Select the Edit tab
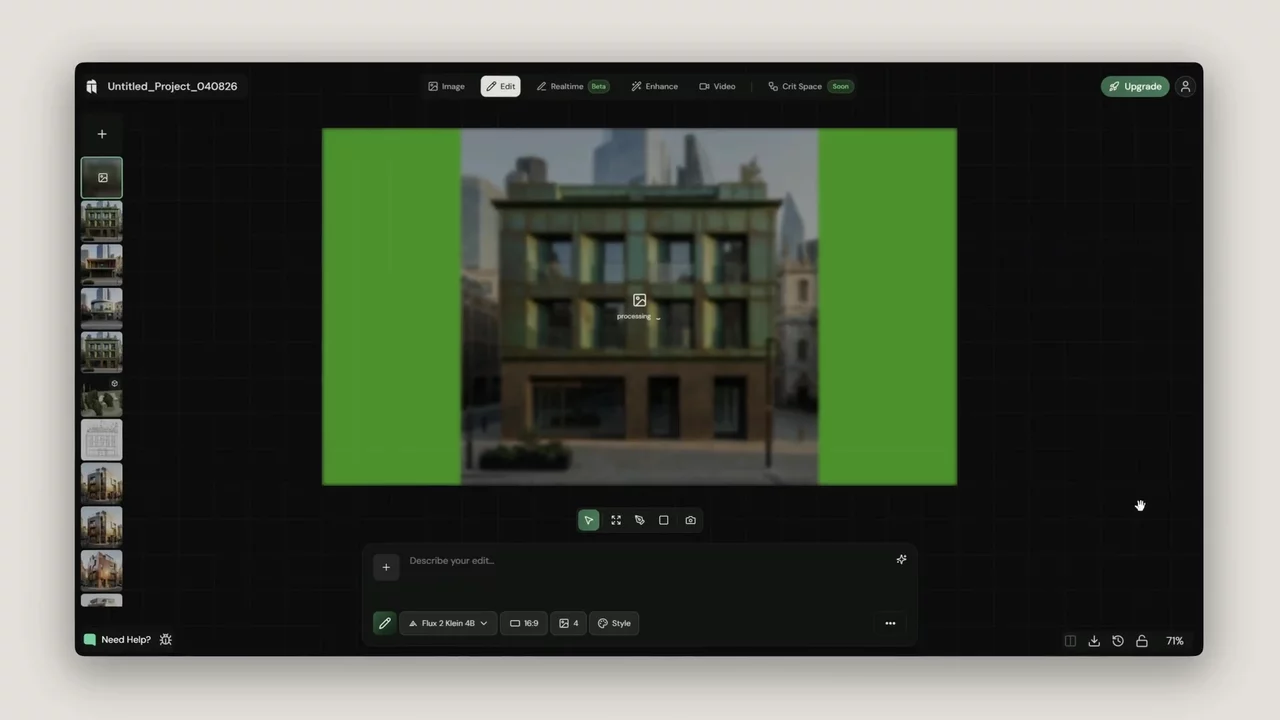Viewport: 1280px width, 720px height. (501, 86)
